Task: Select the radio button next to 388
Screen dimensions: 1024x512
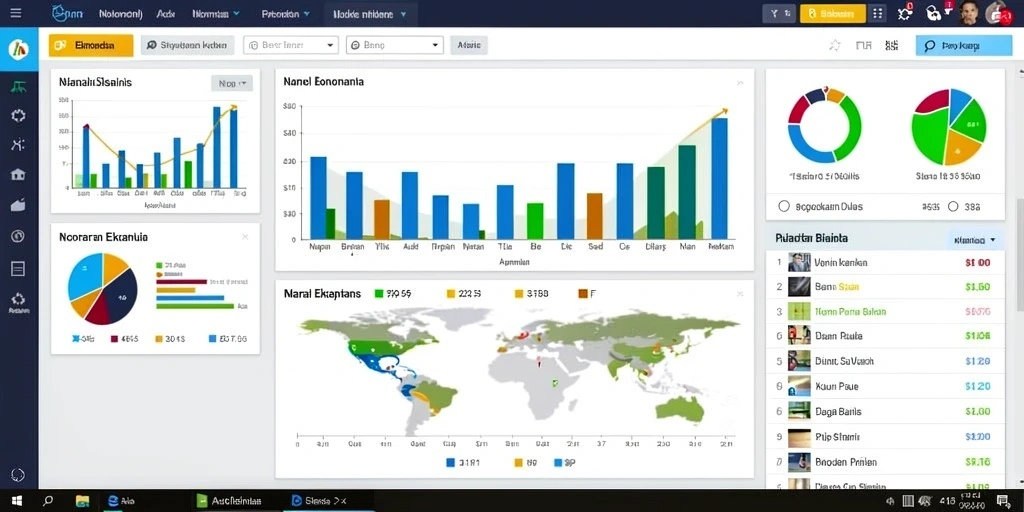Action: pyautogui.click(x=953, y=206)
